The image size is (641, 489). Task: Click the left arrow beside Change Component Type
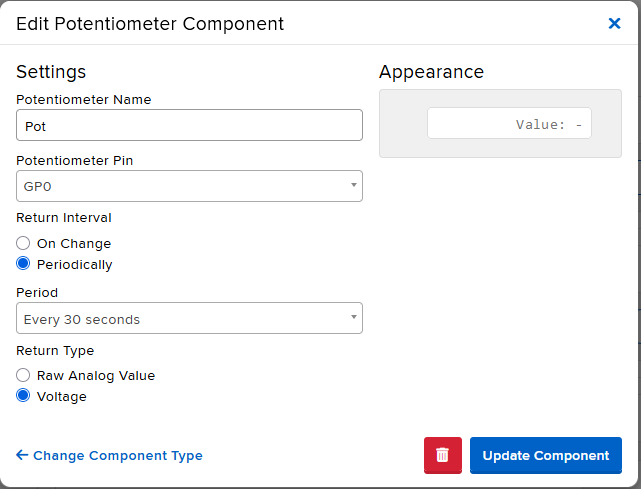[22, 455]
